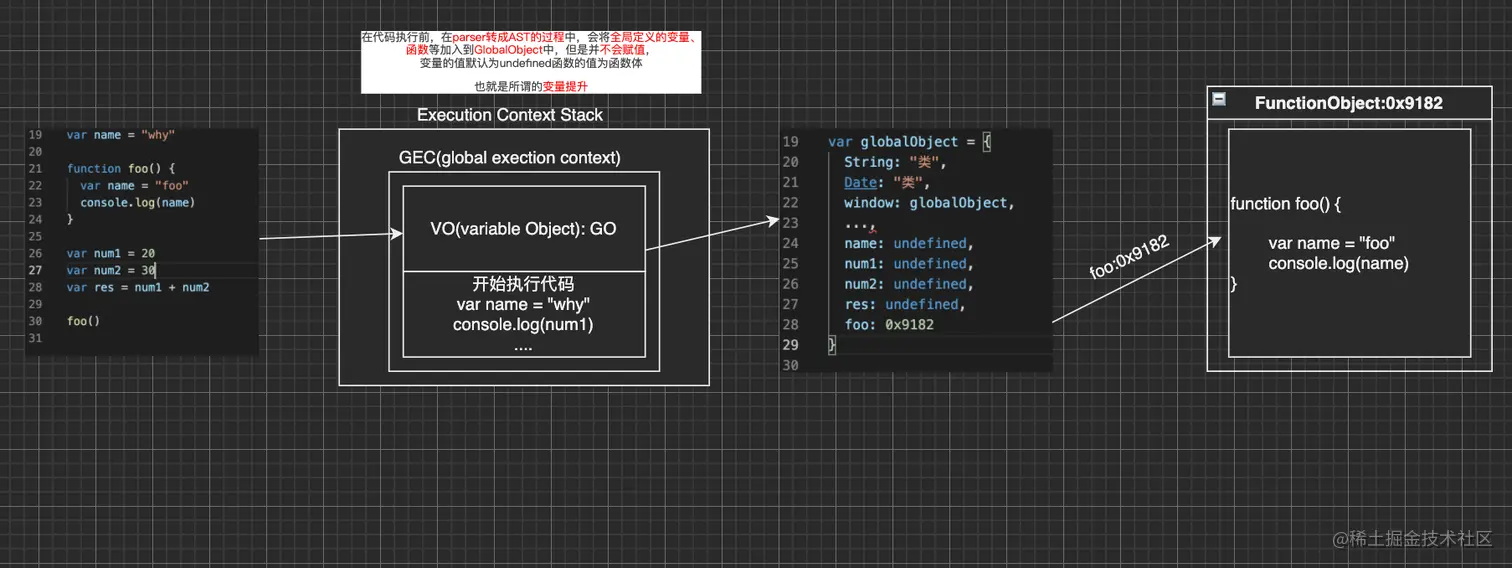
Task: Select the Execution Context Stack heading
Action: pyautogui.click(x=510, y=115)
